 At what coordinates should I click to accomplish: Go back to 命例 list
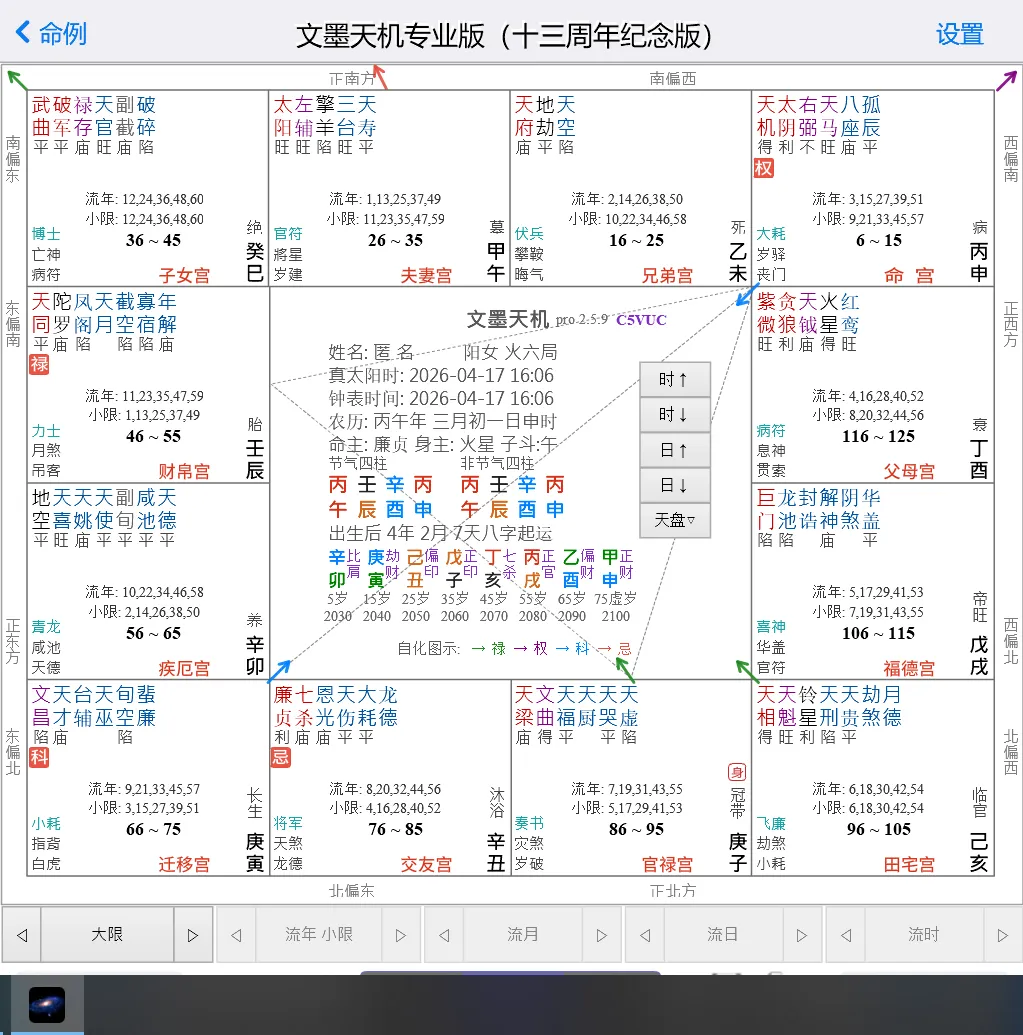point(51,33)
